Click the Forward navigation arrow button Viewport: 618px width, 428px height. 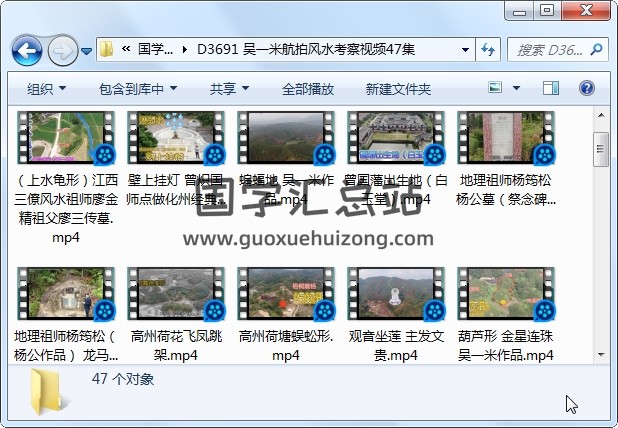(62, 49)
